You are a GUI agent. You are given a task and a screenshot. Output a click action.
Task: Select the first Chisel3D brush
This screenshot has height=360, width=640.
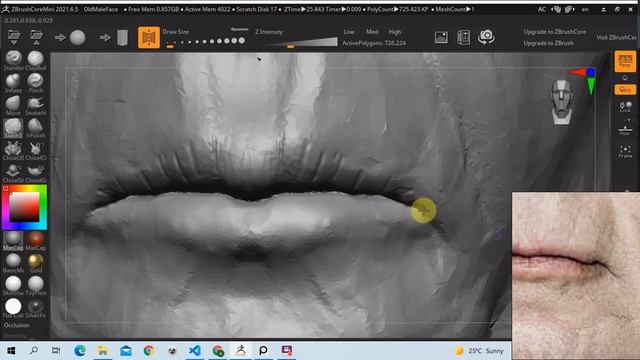(13, 151)
